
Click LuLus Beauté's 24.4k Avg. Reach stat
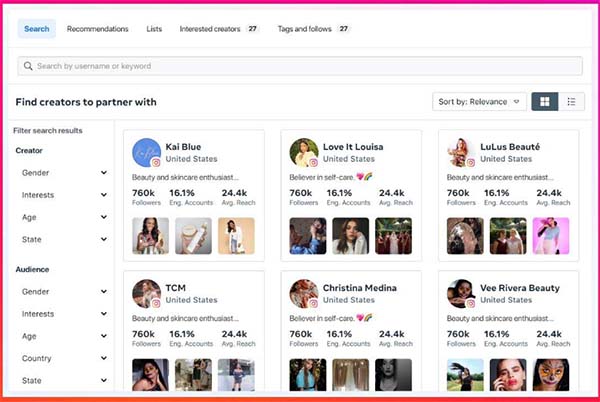(x=553, y=197)
